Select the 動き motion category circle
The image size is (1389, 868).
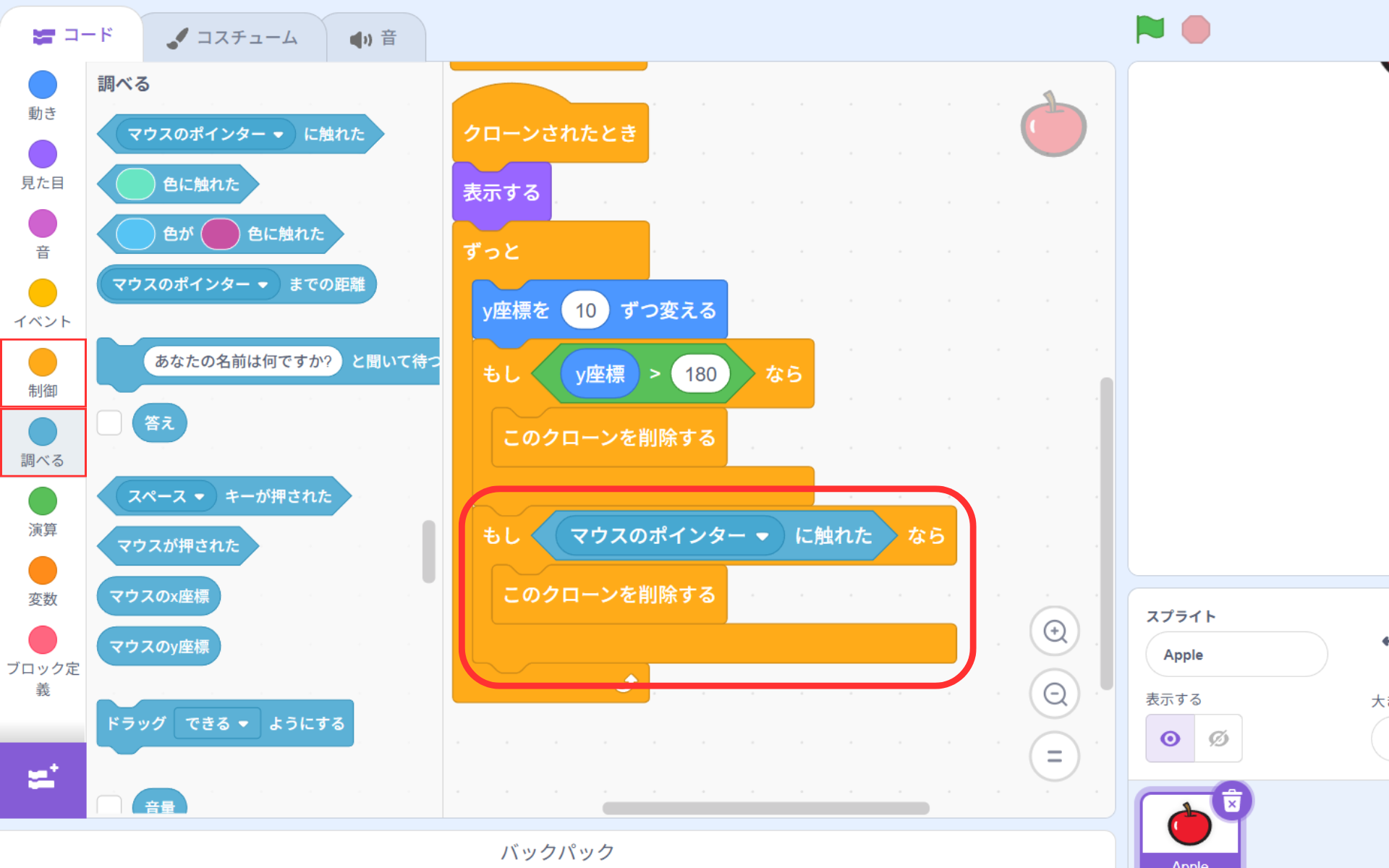point(43,85)
